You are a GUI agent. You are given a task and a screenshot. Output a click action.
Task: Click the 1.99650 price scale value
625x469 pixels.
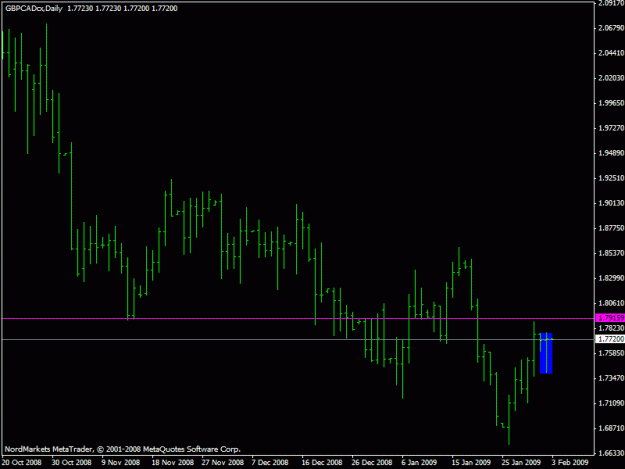(x=611, y=103)
